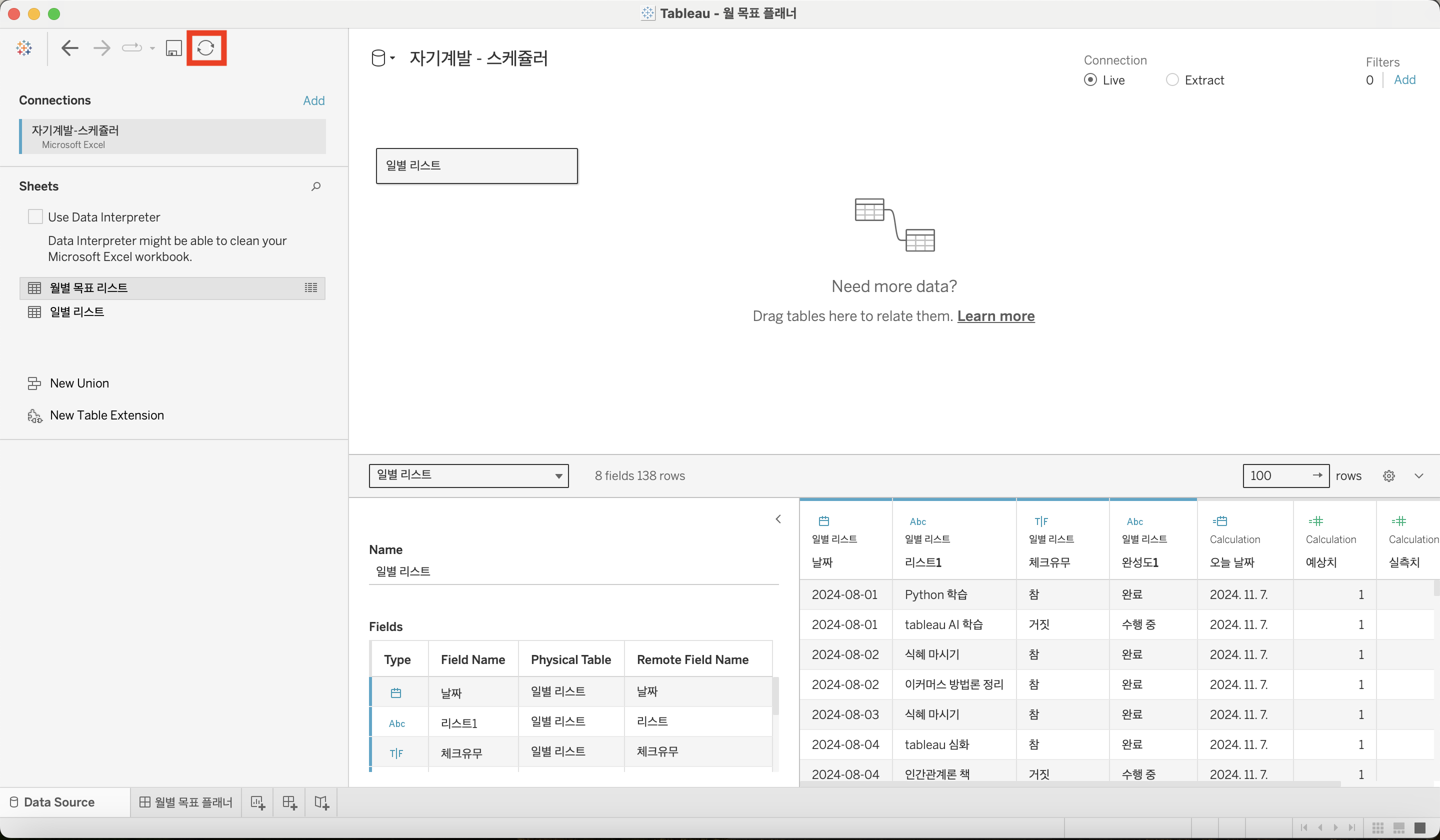Go to next sheet in the status bar
The width and height of the screenshot is (1440, 840).
pos(1335,828)
